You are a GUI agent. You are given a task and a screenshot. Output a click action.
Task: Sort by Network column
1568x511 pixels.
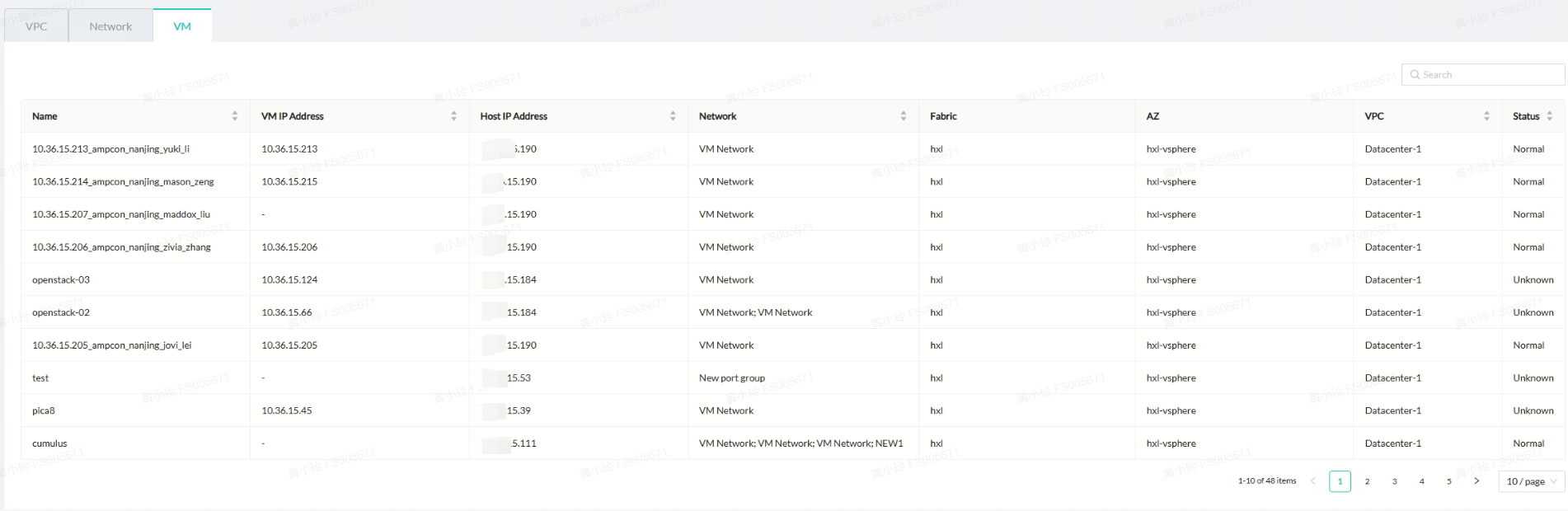coord(904,116)
